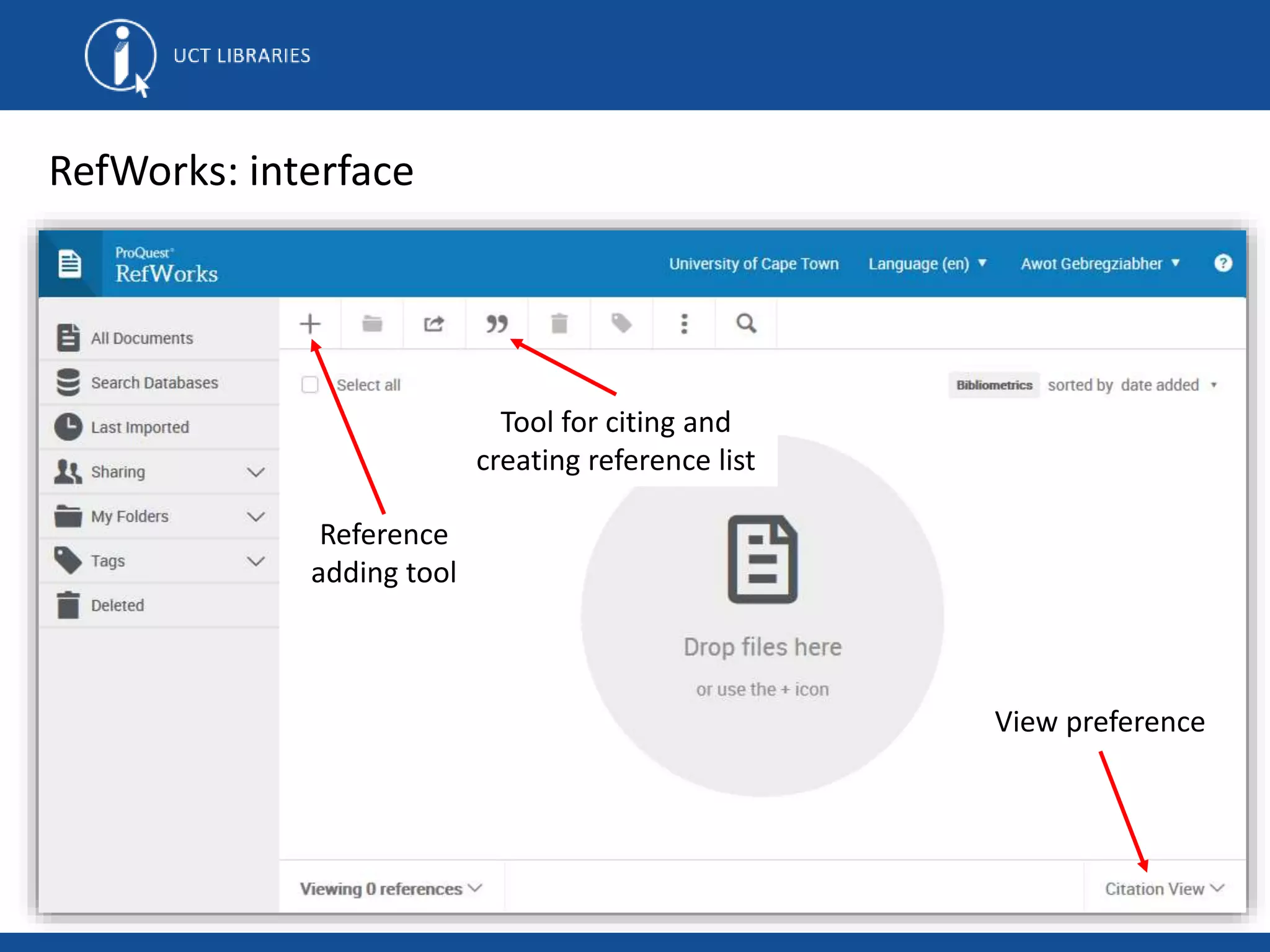Screen dimensions: 1270x952
Task: Click the Bibliometrics button
Action: click(x=994, y=385)
